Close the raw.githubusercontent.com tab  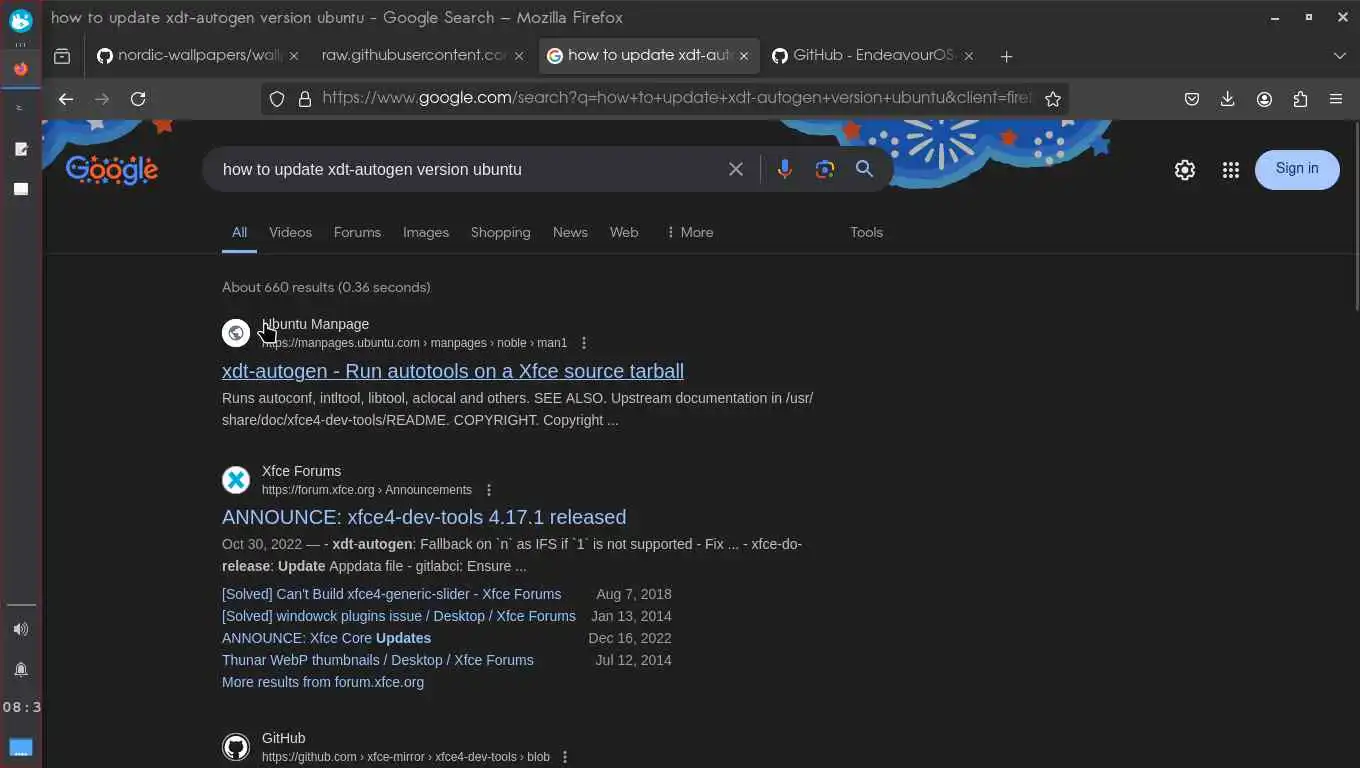pos(519,56)
